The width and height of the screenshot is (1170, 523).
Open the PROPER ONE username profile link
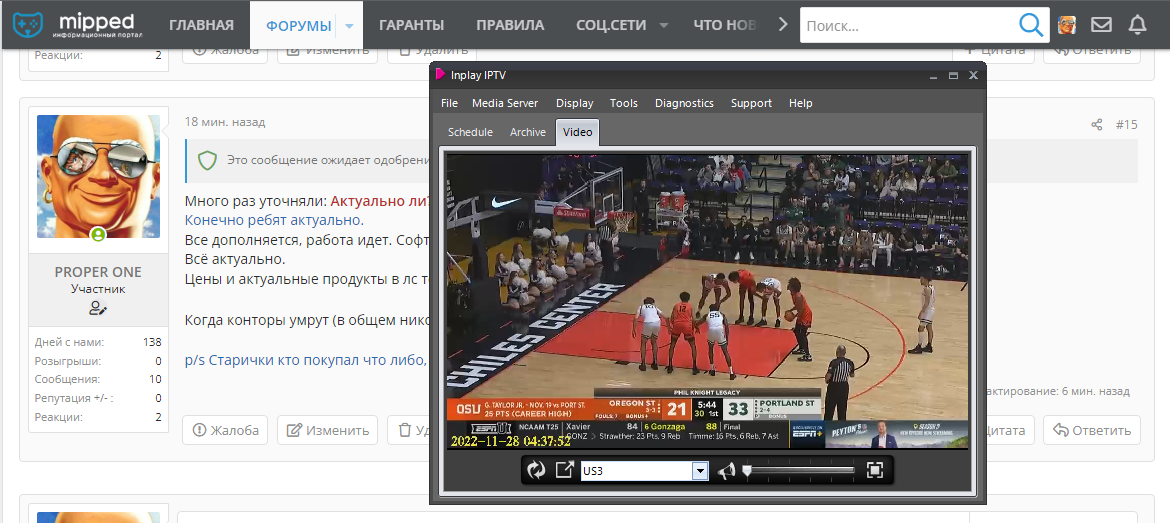pos(98,272)
